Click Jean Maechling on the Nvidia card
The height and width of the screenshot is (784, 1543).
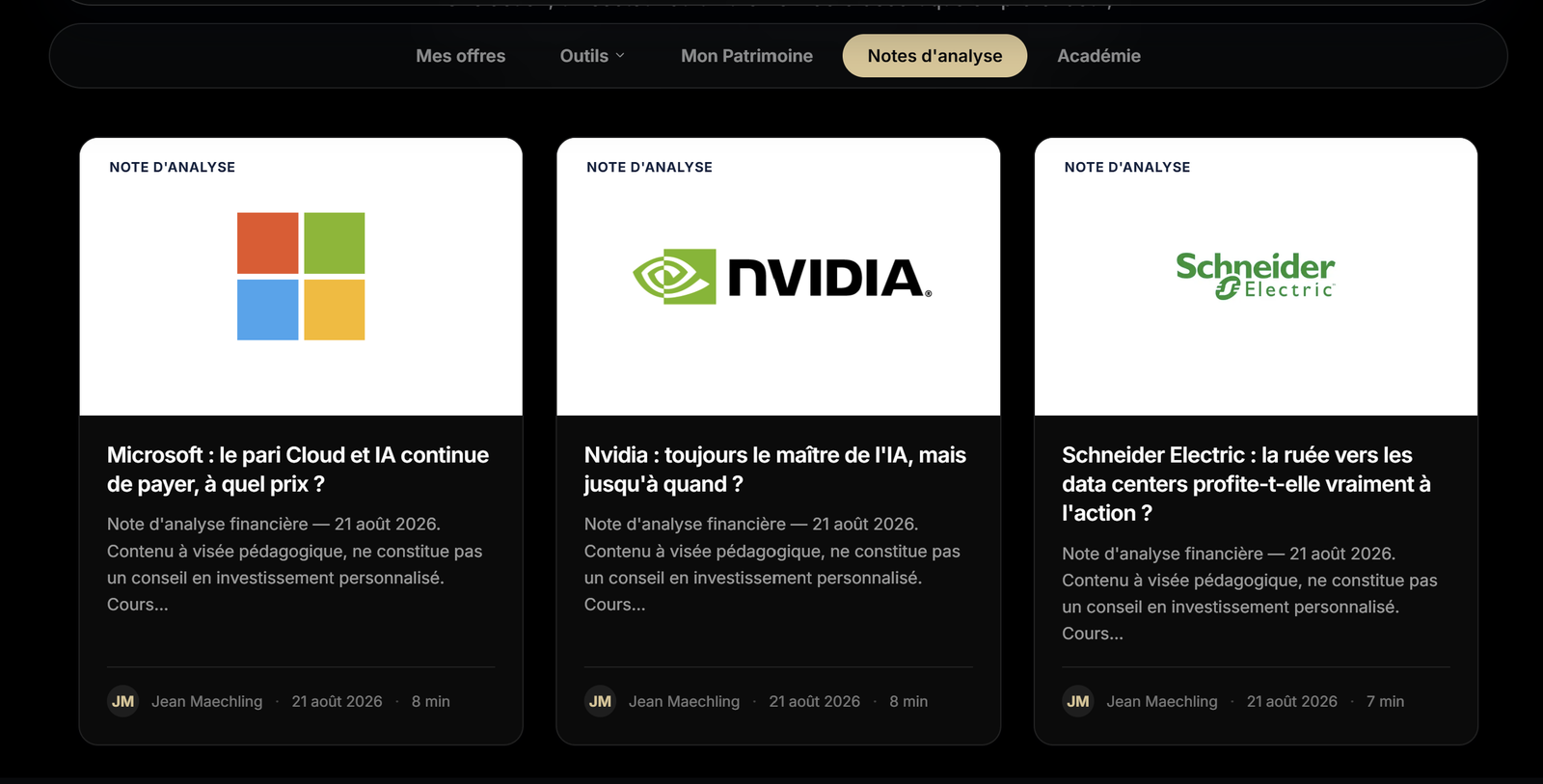(684, 702)
